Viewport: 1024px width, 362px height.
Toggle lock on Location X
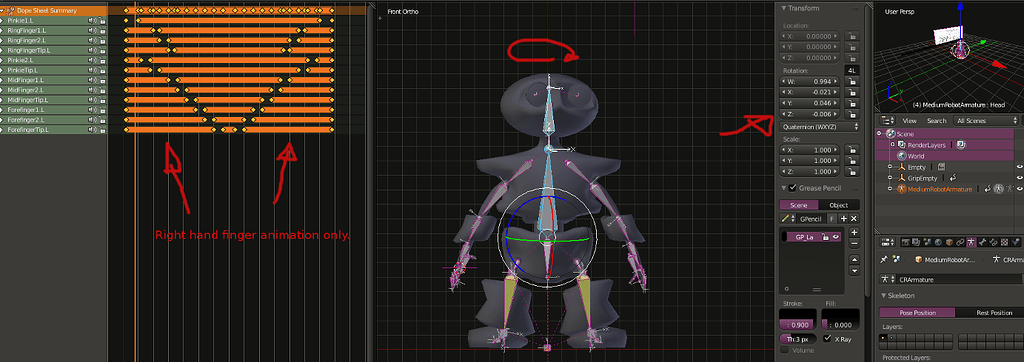click(x=852, y=37)
